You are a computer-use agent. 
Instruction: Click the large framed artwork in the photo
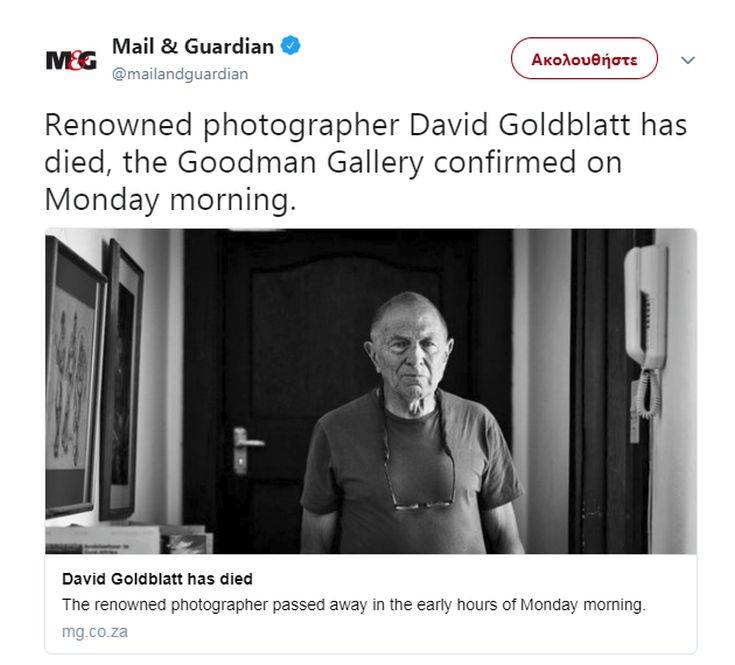tap(74, 377)
